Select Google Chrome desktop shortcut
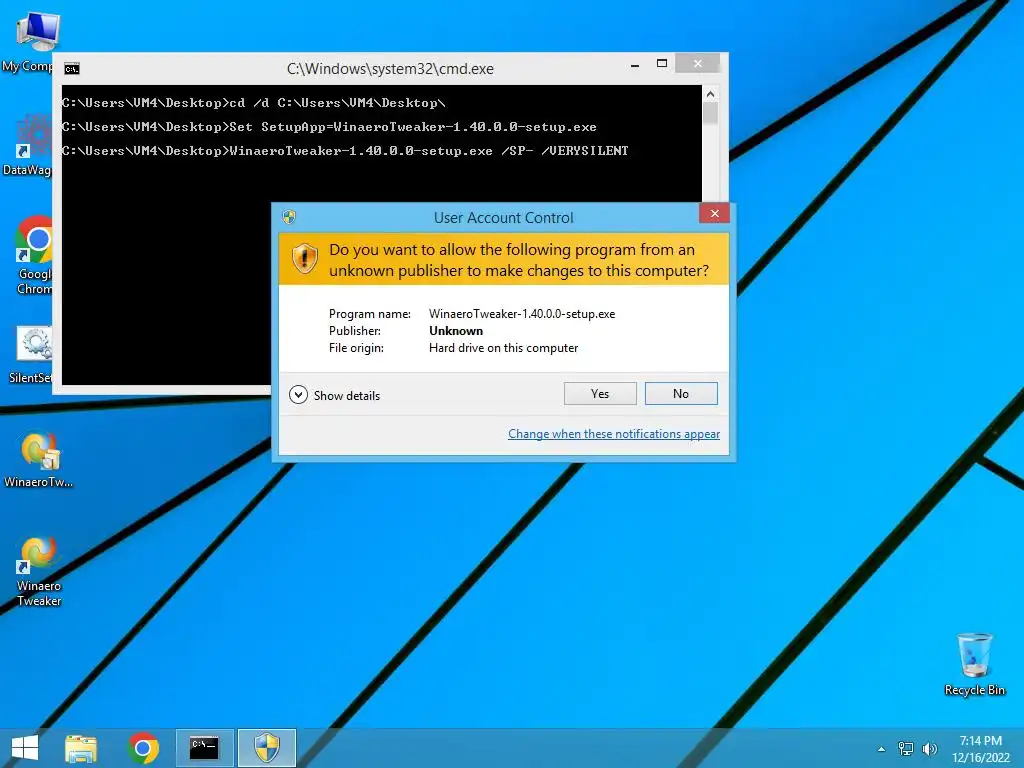This screenshot has height=768, width=1024. click(x=34, y=256)
